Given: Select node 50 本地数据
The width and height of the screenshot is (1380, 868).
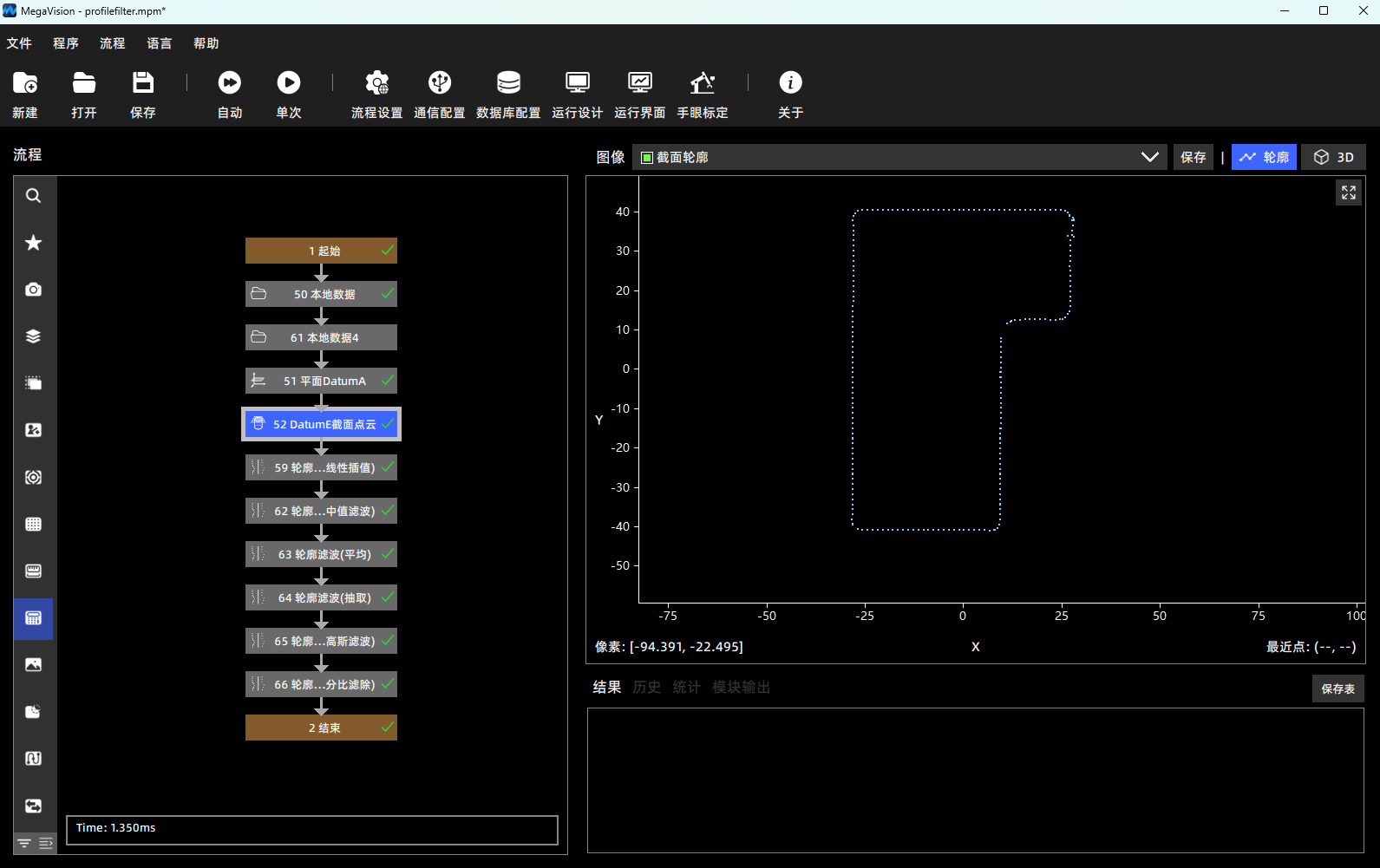Looking at the screenshot, I should coord(322,294).
